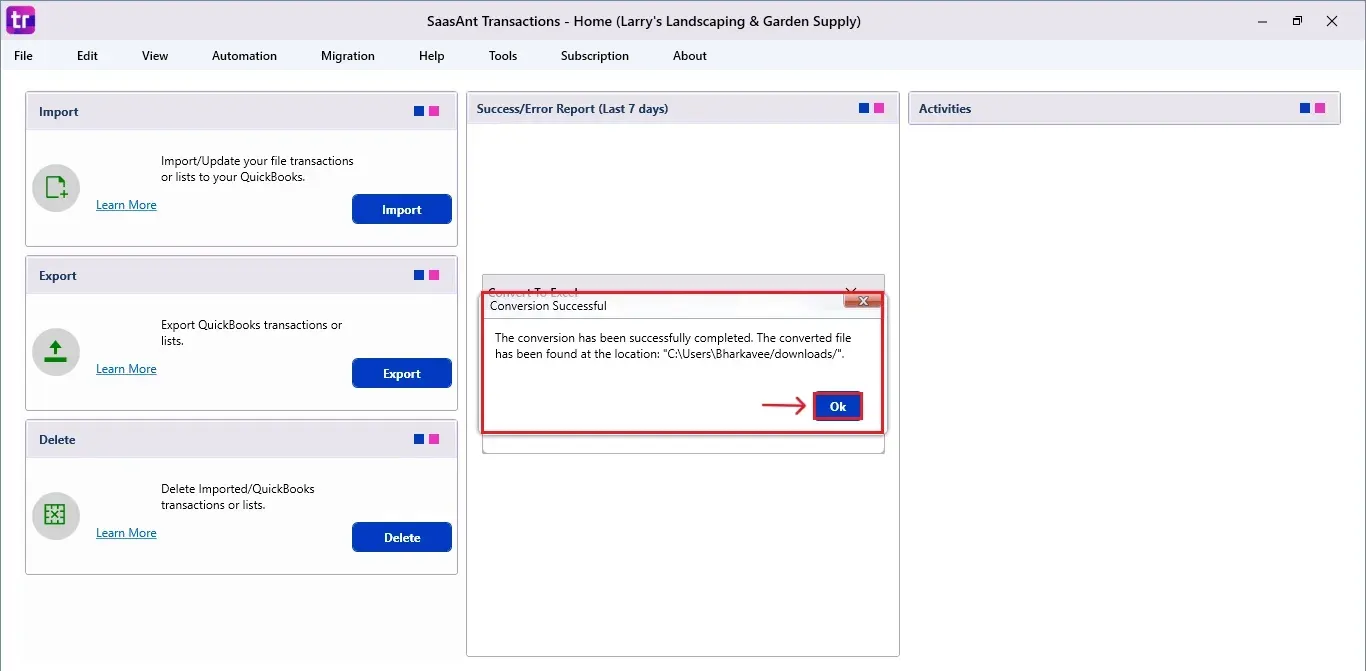Open Learn More link in Export panel

(x=126, y=369)
